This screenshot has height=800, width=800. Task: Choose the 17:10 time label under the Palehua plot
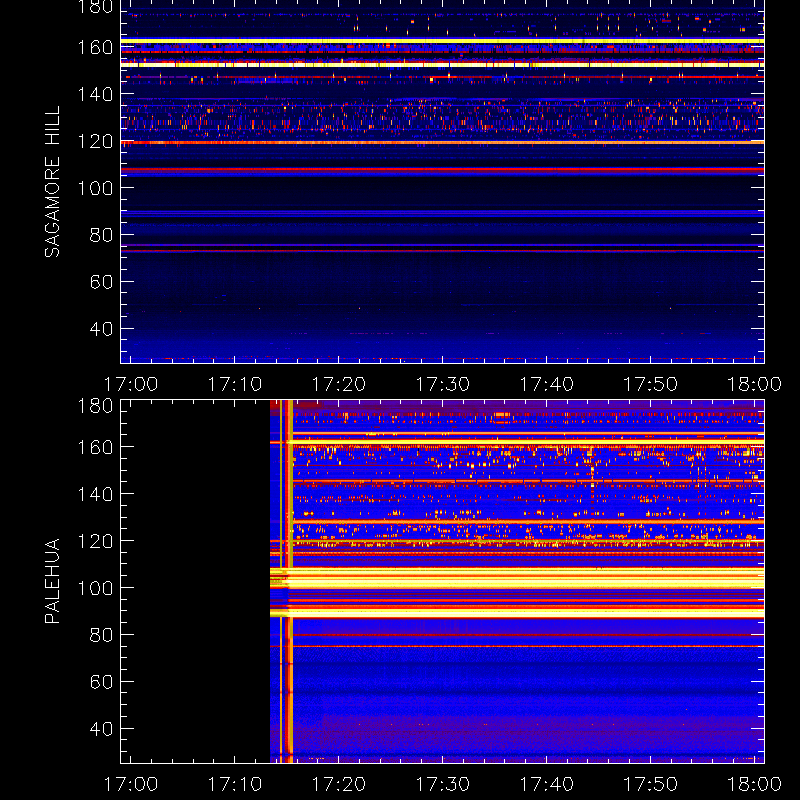pos(235,784)
